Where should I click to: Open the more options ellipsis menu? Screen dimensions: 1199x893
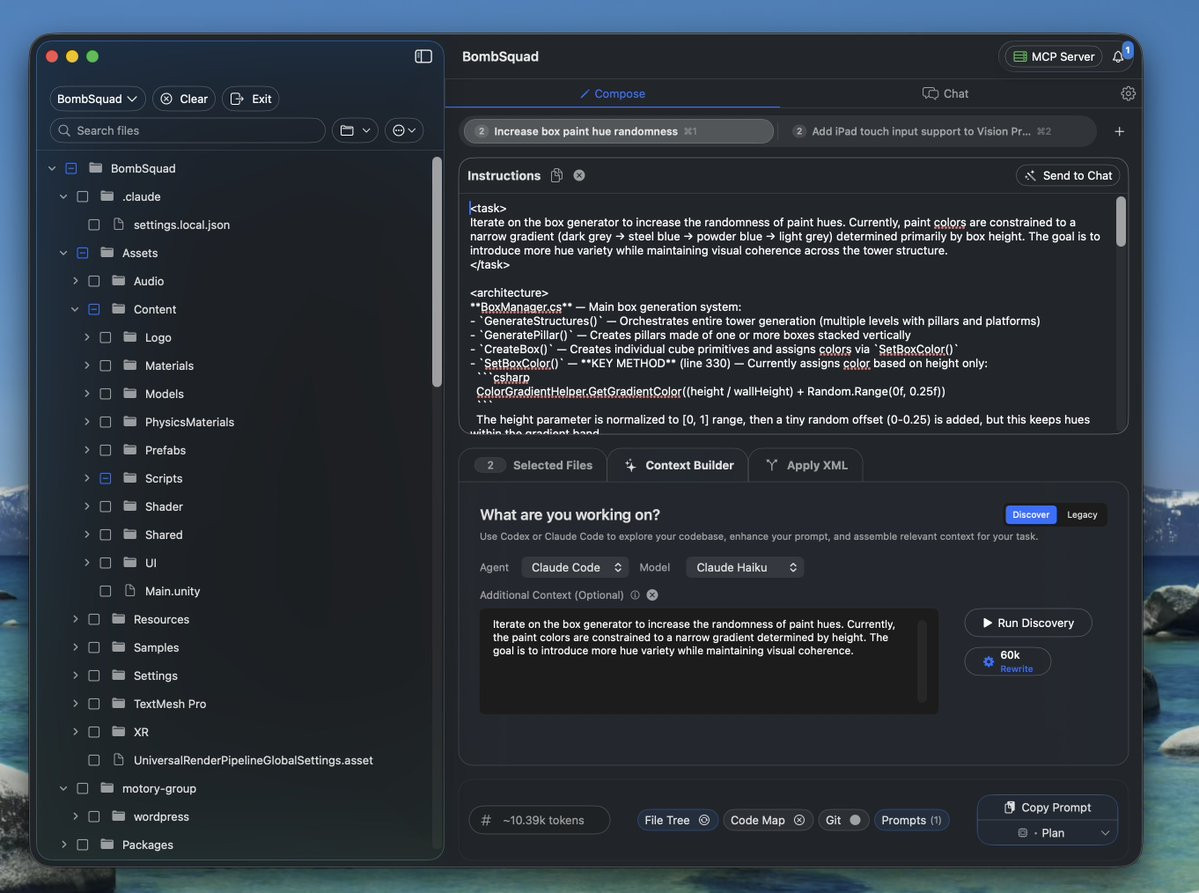(404, 131)
